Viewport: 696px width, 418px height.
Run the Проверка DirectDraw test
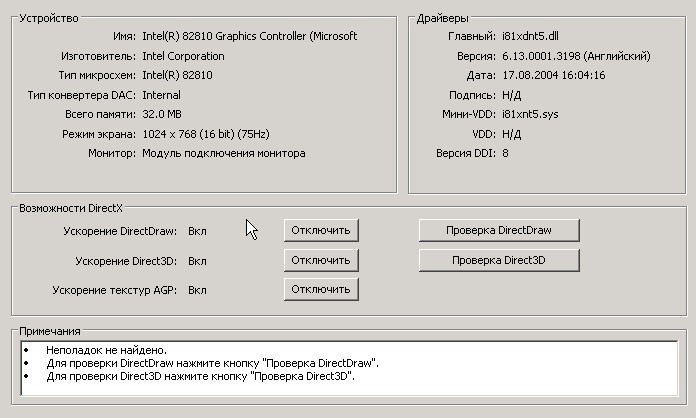point(499,230)
